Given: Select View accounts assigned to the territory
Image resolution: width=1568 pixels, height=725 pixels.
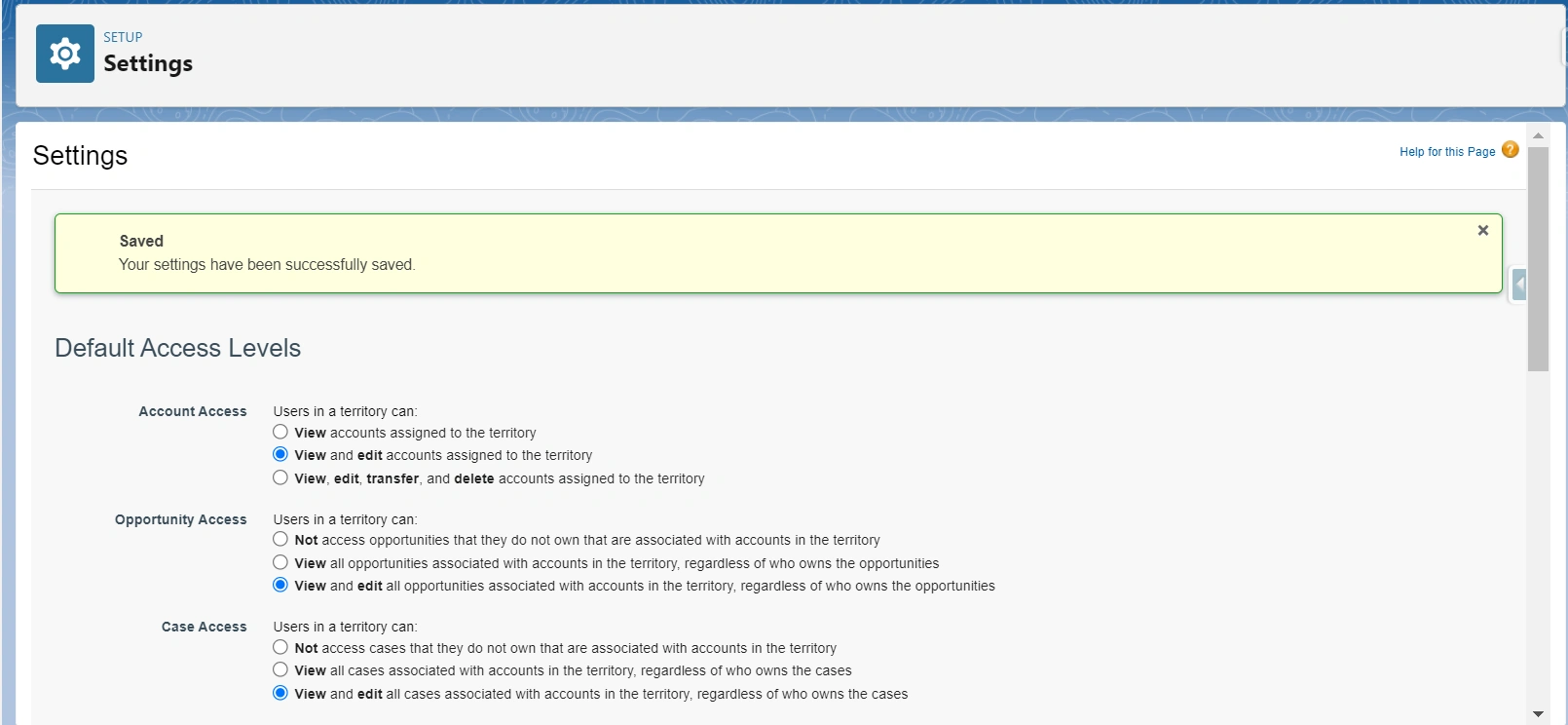Looking at the screenshot, I should click(x=280, y=432).
